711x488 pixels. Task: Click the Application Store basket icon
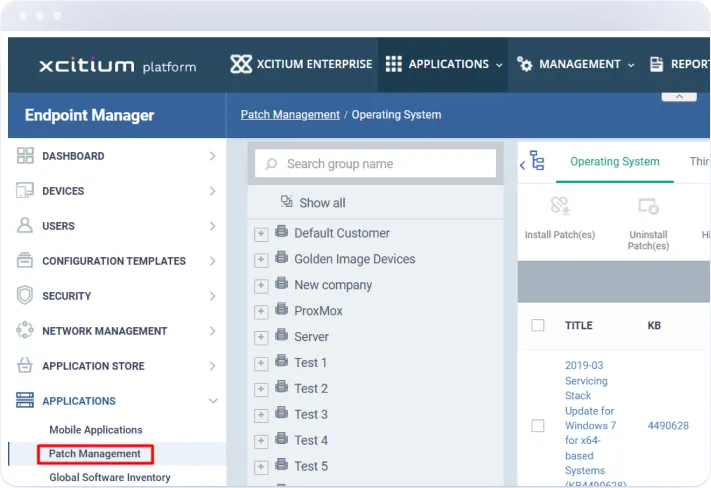[x=25, y=365]
